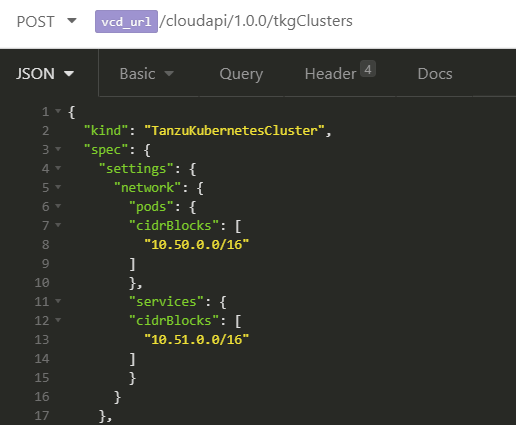Collapse the "network" fold arrow on line 5
Screen dimensions: 516x425
click(58, 187)
